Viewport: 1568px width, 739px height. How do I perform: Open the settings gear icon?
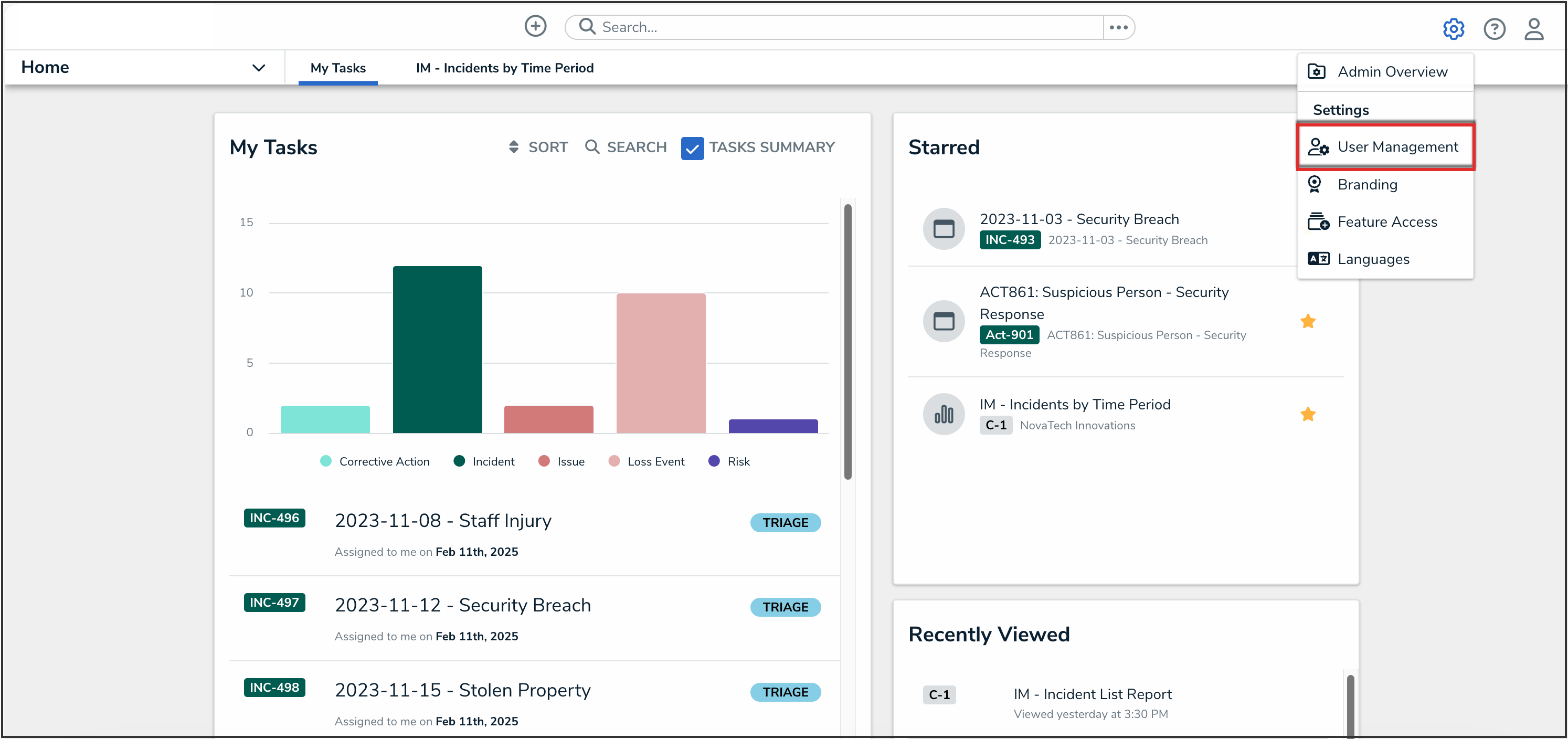click(1453, 29)
